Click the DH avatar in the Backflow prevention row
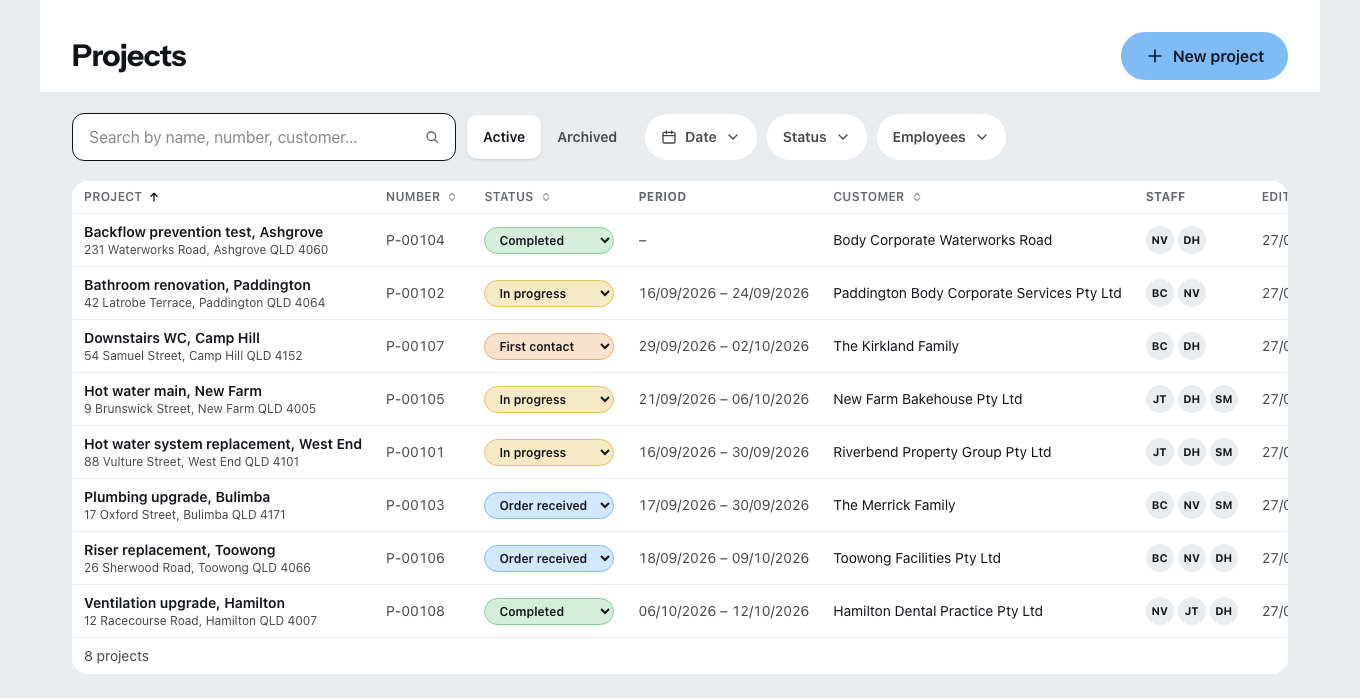1360x698 pixels. click(1192, 240)
